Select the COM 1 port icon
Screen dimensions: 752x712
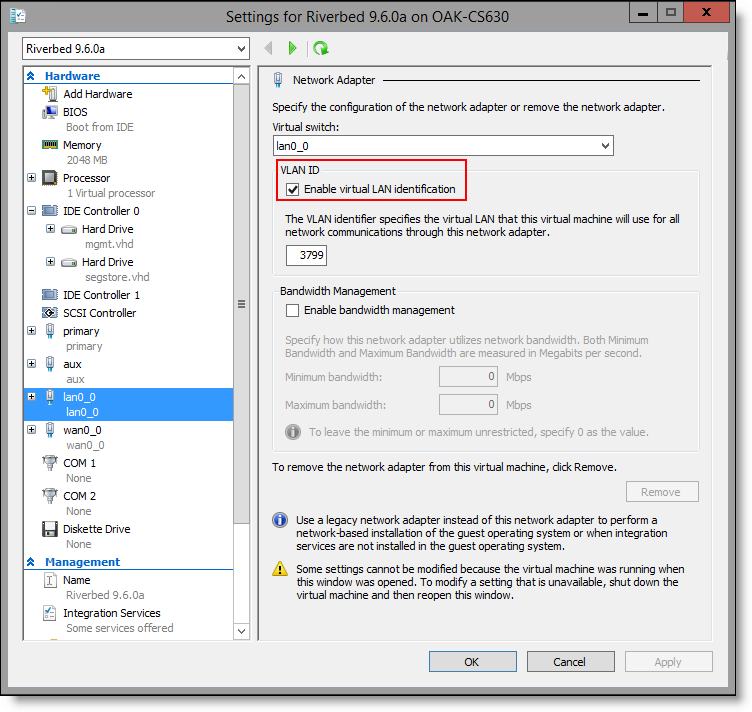click(49, 463)
